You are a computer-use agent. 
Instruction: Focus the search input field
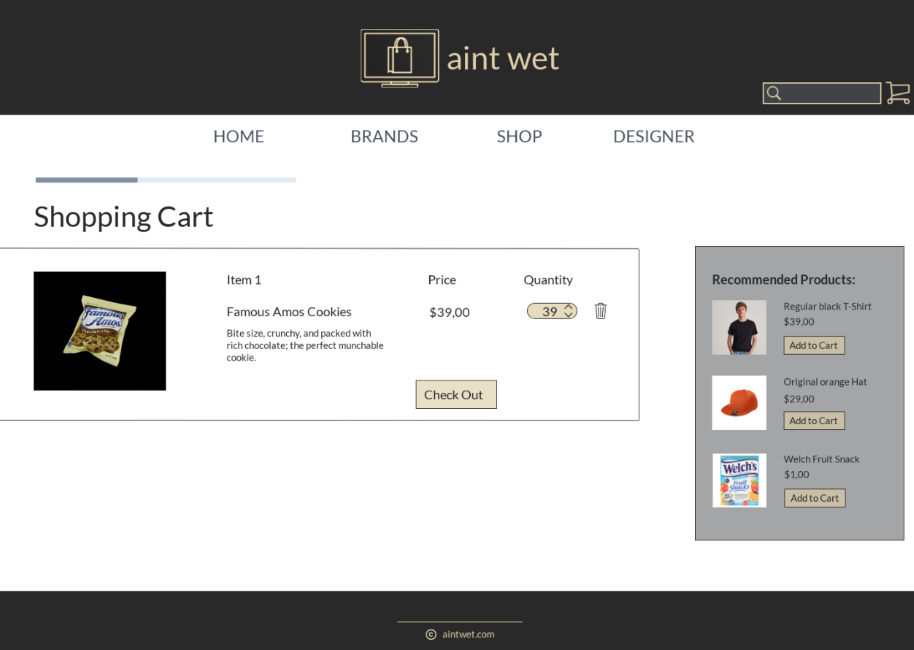(x=822, y=93)
